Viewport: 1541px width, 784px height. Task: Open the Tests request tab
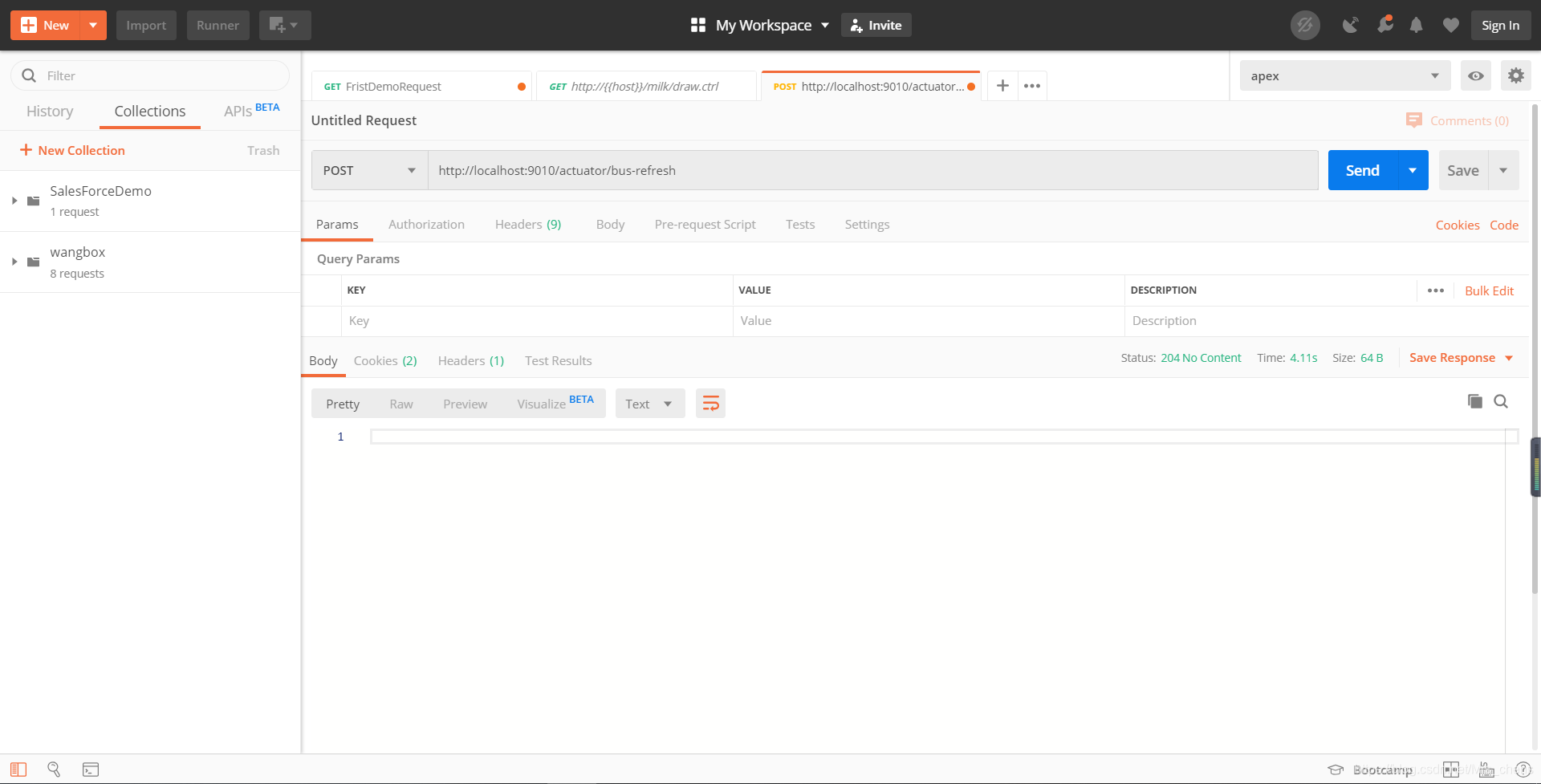(800, 225)
